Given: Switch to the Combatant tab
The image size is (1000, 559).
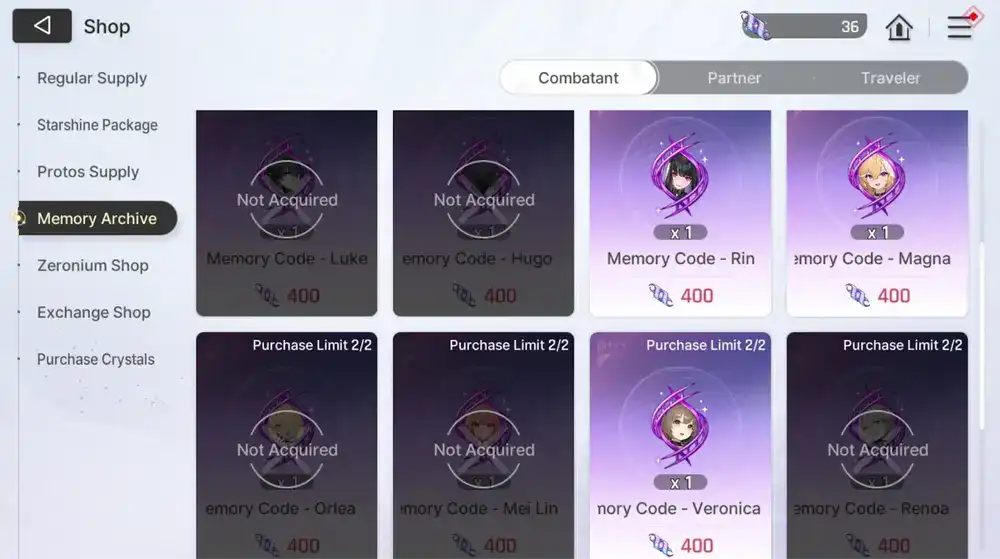Looking at the screenshot, I should 578,78.
